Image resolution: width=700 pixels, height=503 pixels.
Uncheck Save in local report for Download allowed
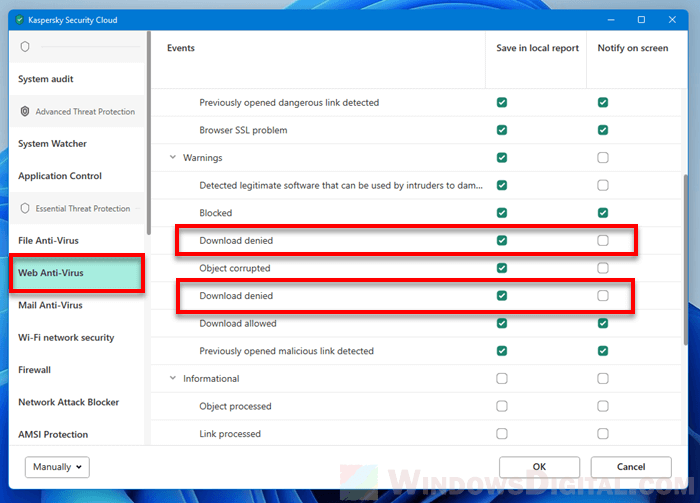point(502,323)
